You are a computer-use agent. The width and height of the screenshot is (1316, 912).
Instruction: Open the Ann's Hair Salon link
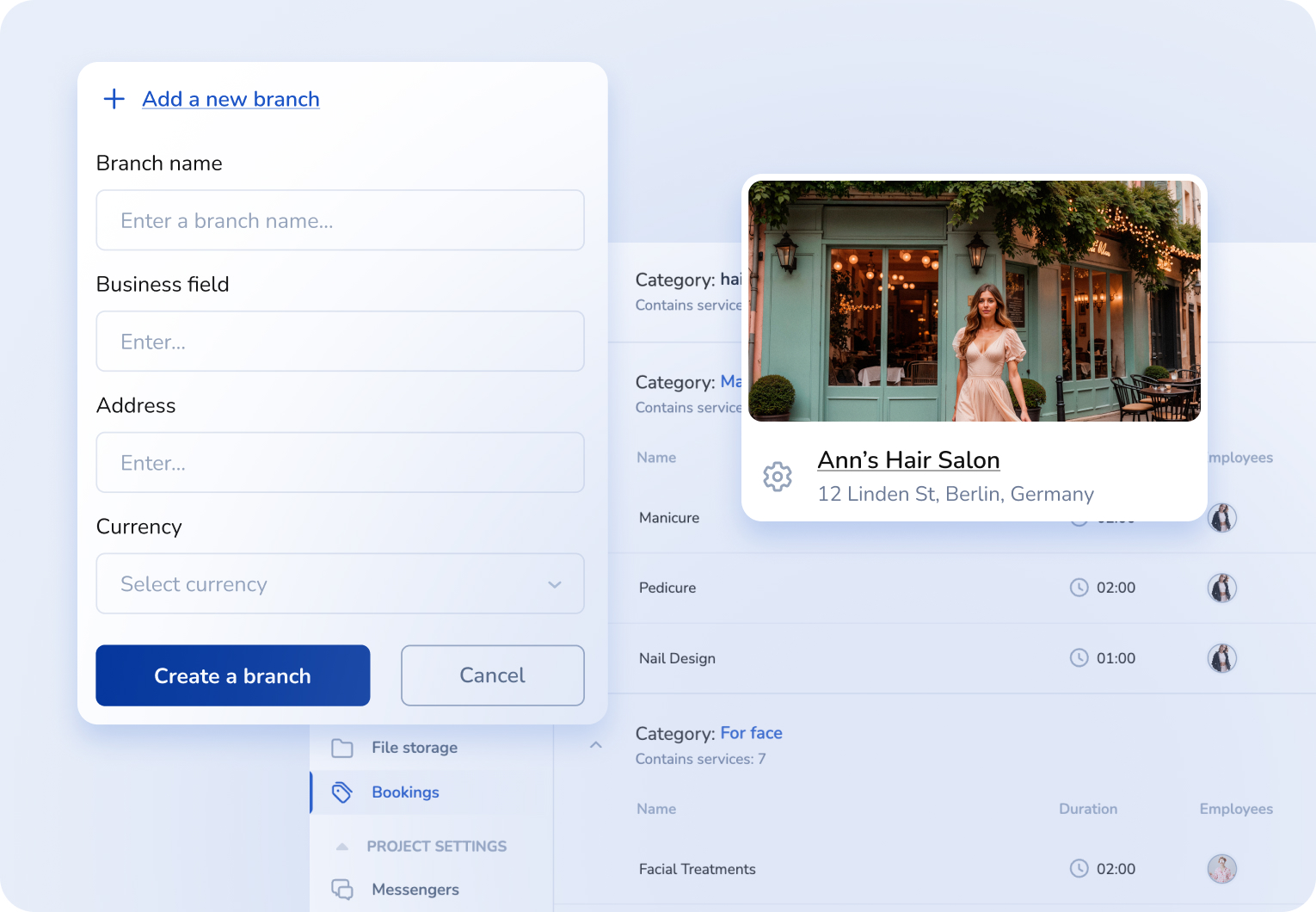(908, 460)
